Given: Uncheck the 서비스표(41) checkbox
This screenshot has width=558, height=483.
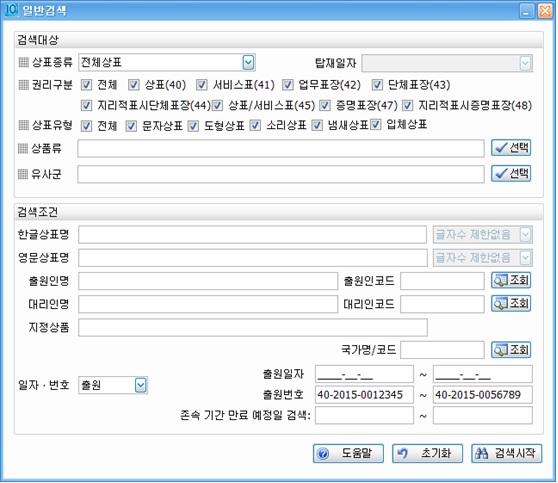Looking at the screenshot, I should coord(201,85).
